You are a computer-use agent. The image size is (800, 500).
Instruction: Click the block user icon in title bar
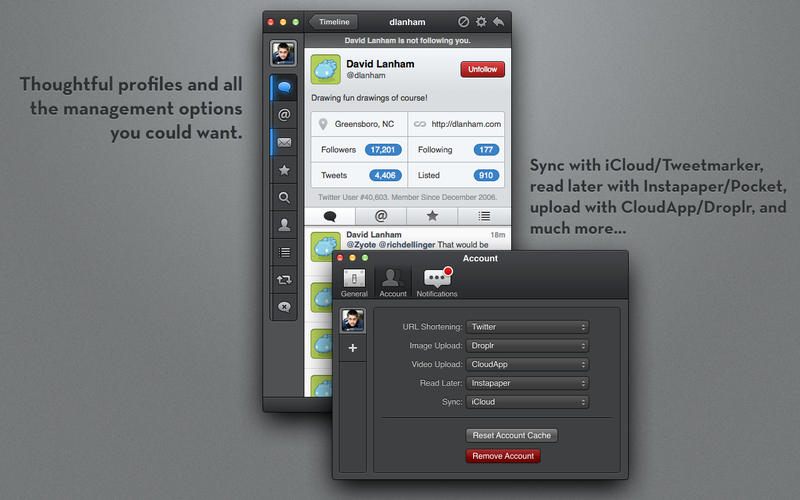click(x=463, y=21)
